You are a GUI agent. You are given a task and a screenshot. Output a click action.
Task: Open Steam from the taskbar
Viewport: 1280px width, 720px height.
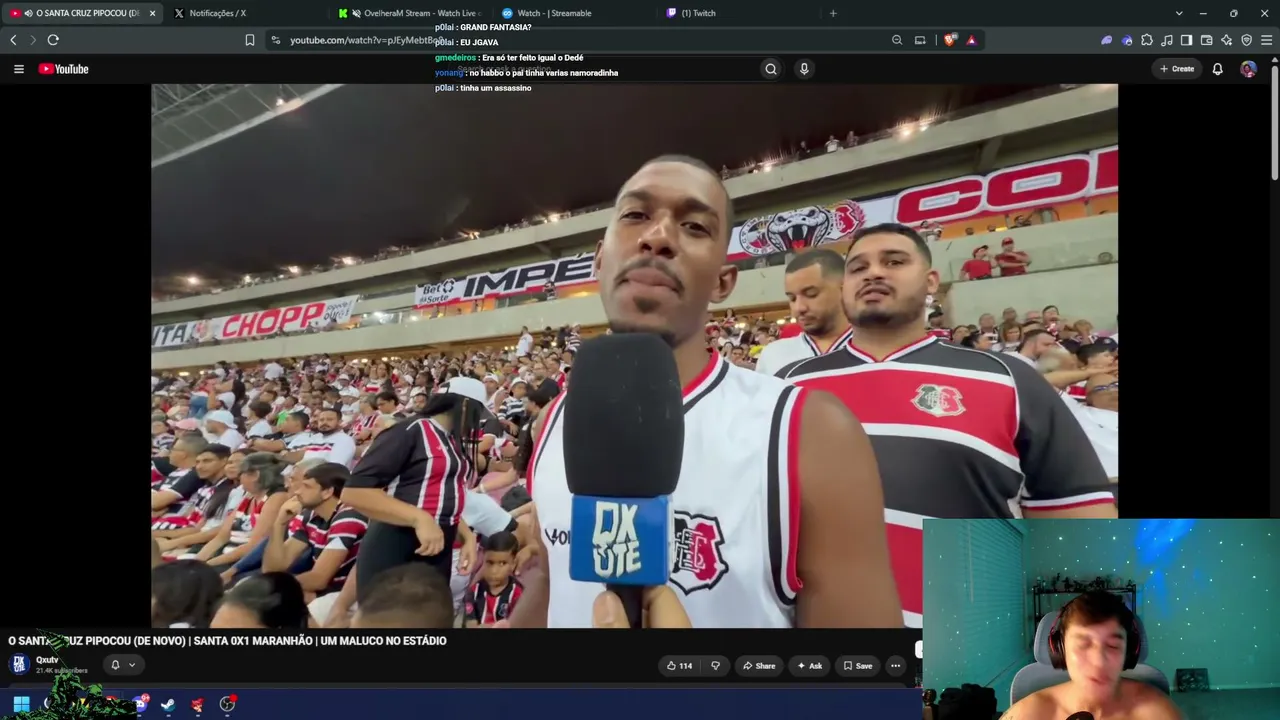coord(168,704)
